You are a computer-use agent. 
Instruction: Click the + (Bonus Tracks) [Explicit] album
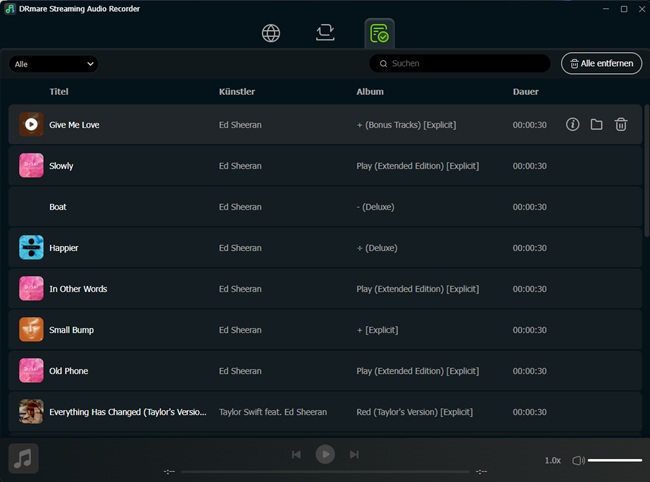pos(406,125)
